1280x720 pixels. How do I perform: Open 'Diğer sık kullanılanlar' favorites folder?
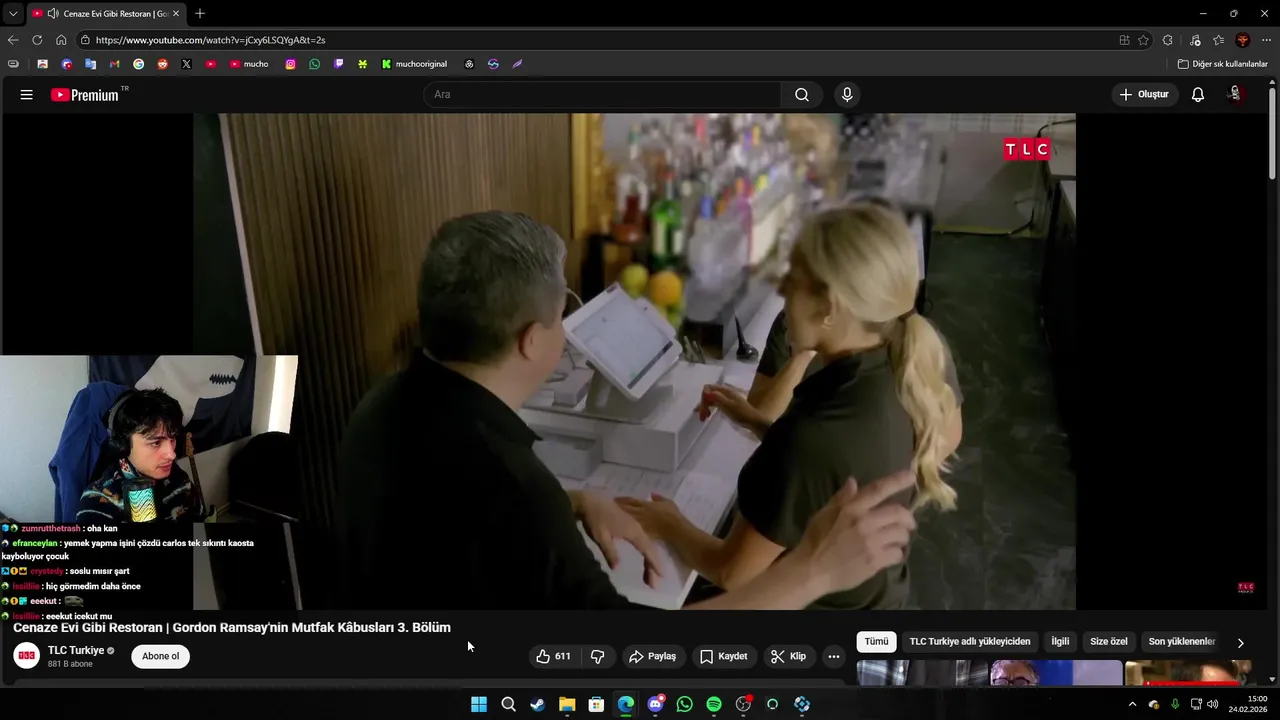tap(1223, 64)
